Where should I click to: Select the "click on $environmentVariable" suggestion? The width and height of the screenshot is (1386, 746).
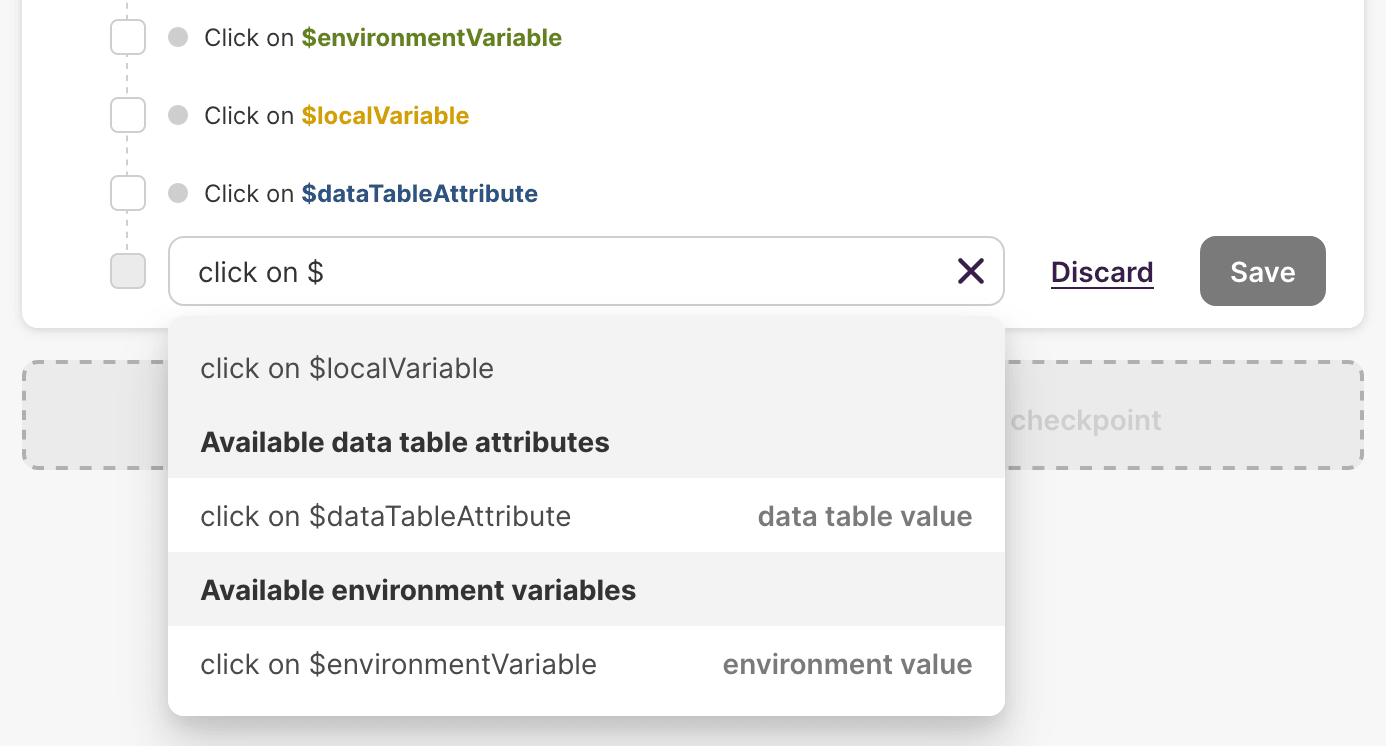[398, 664]
